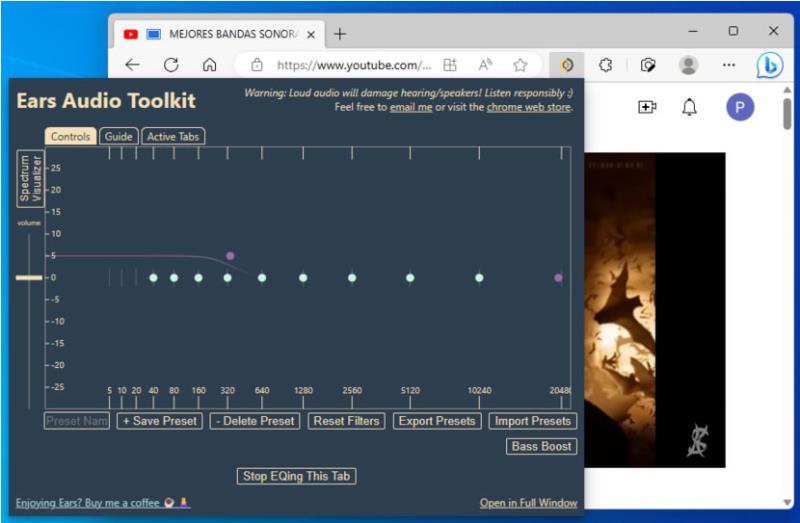Follow the Open in Full Window link
Image resolution: width=800 pixels, height=523 pixels.
[x=528, y=503]
